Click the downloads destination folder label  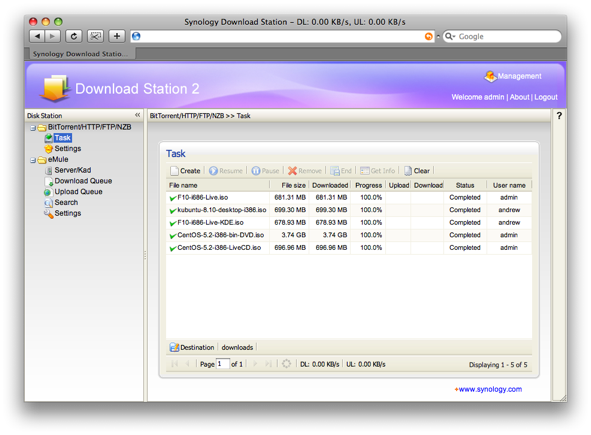pyautogui.click(x=237, y=347)
